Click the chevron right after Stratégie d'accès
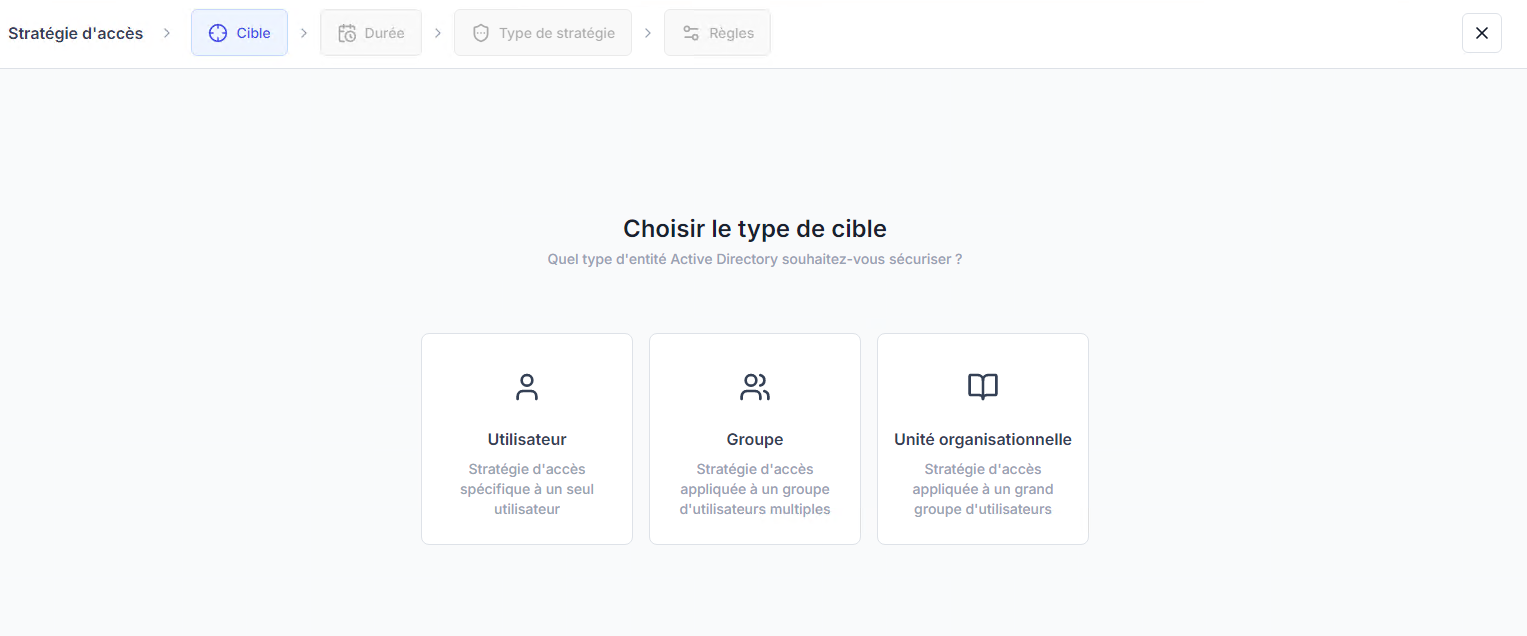 click(x=167, y=33)
